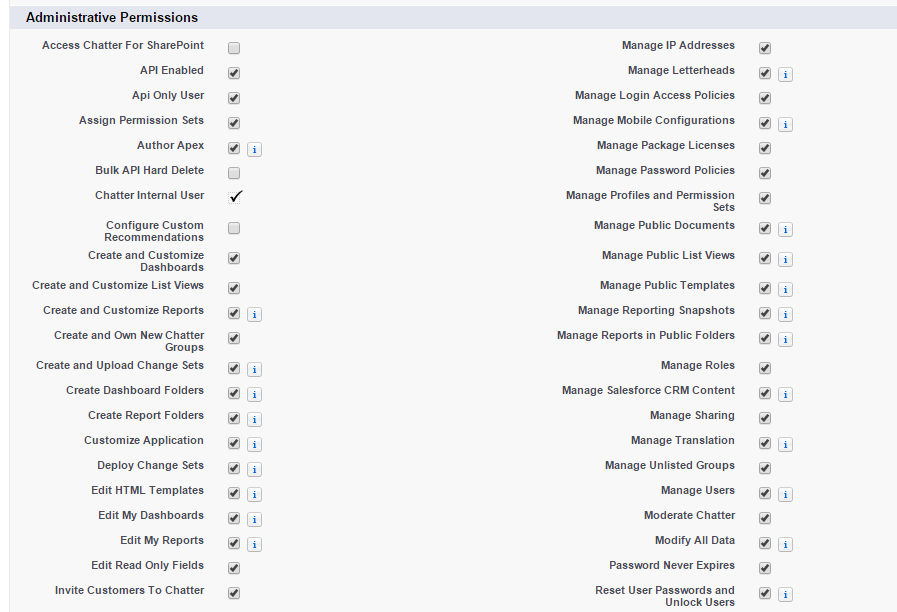Open info icon beside Deploy Change Sets
Viewport: 897px width, 612px height.
pyautogui.click(x=255, y=470)
